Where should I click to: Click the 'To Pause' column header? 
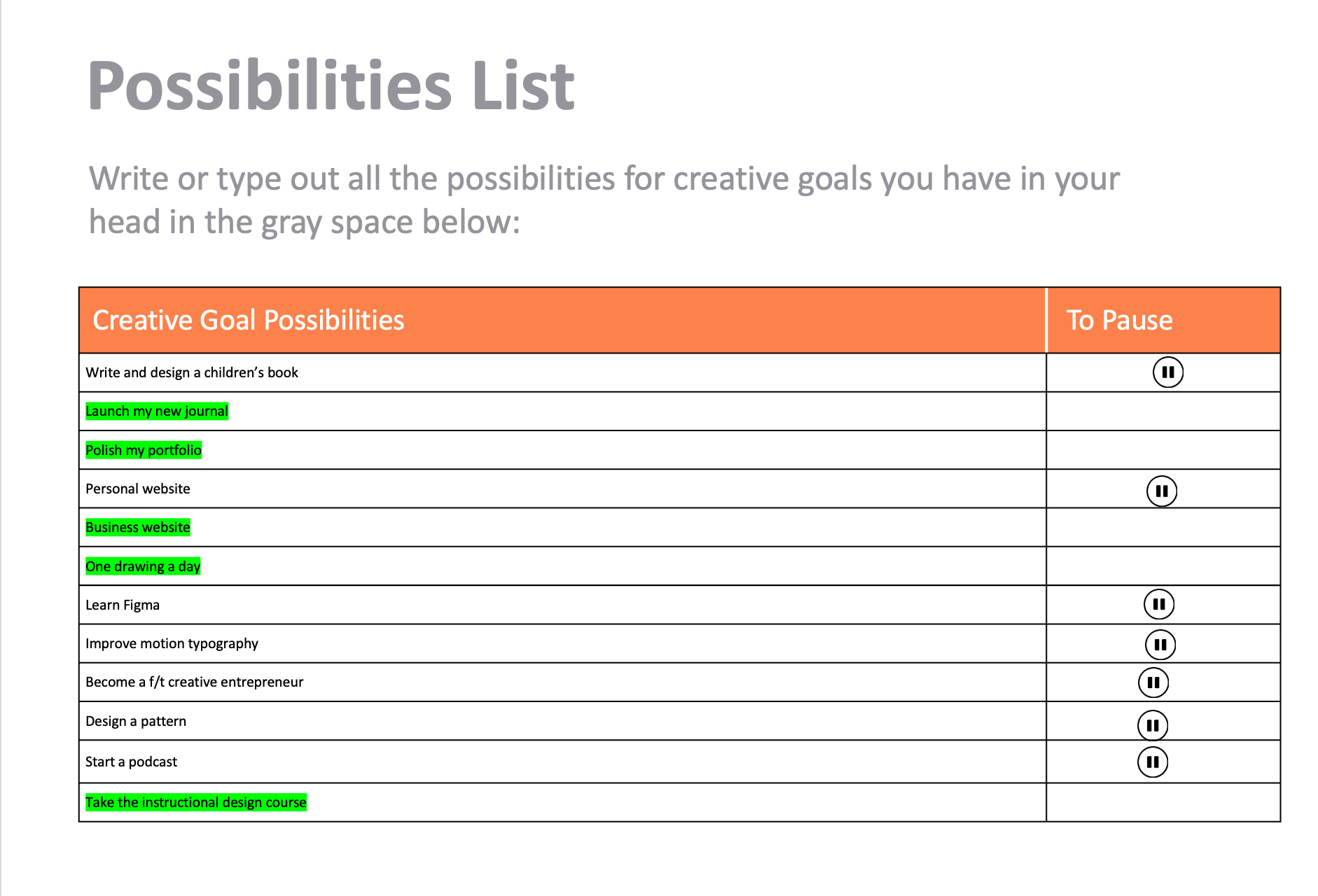click(1119, 321)
